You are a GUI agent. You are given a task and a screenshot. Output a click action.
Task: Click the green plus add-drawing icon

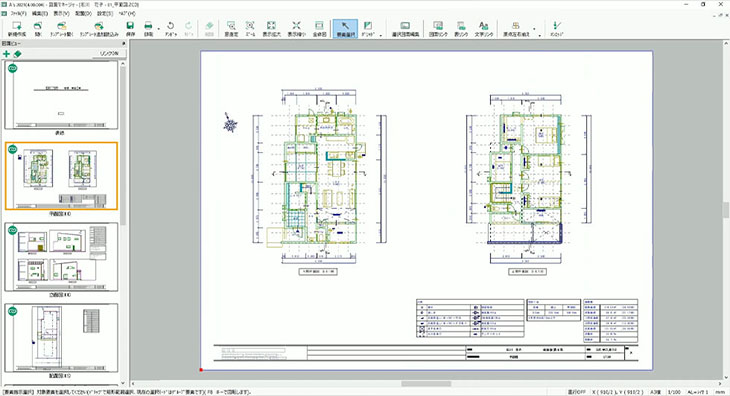(x=7, y=54)
